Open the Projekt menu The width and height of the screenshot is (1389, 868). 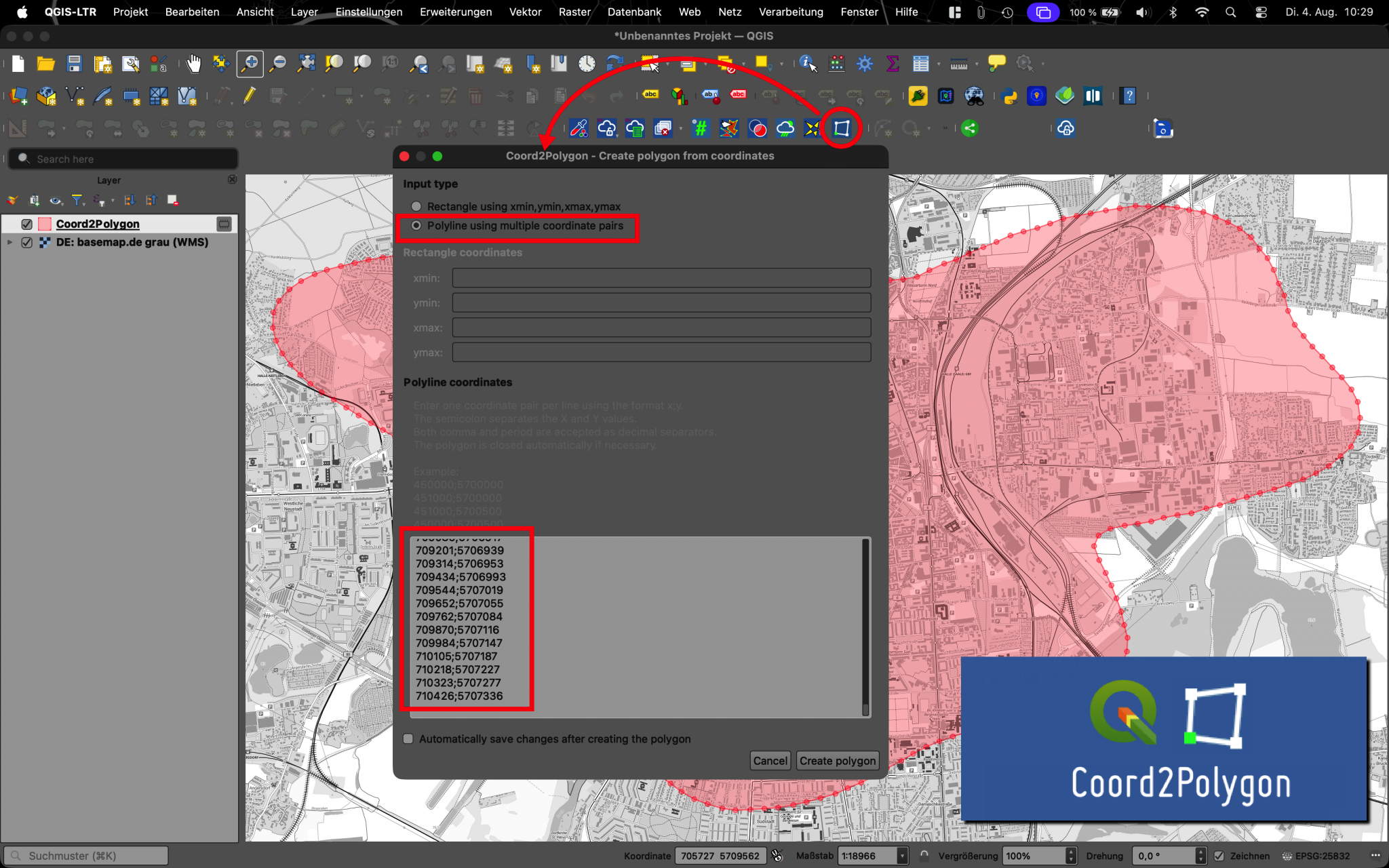[x=130, y=12]
